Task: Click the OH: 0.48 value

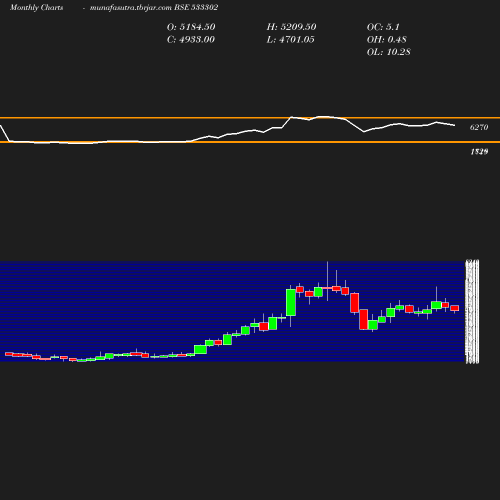Action: click(x=387, y=40)
